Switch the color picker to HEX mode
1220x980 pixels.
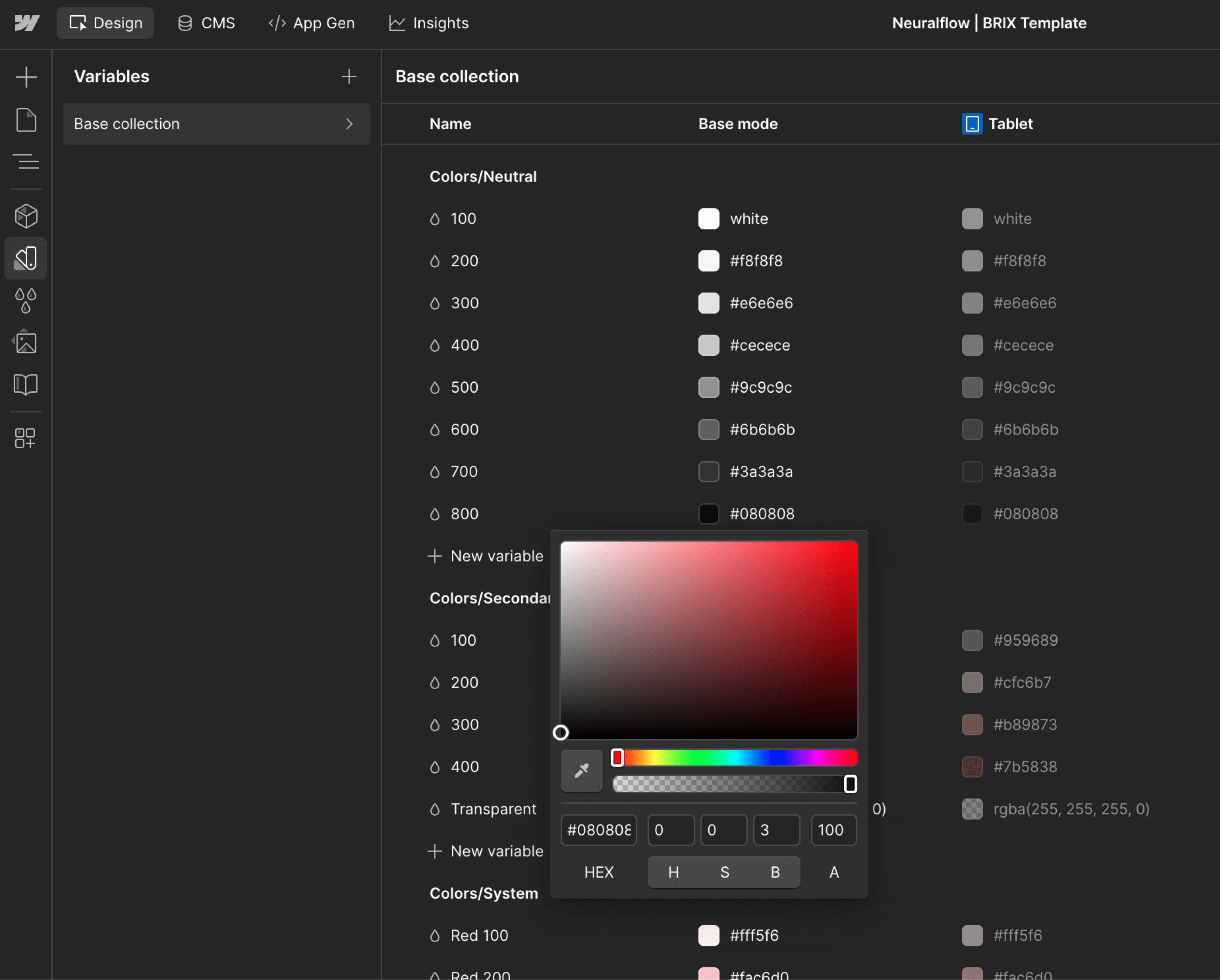click(x=599, y=872)
